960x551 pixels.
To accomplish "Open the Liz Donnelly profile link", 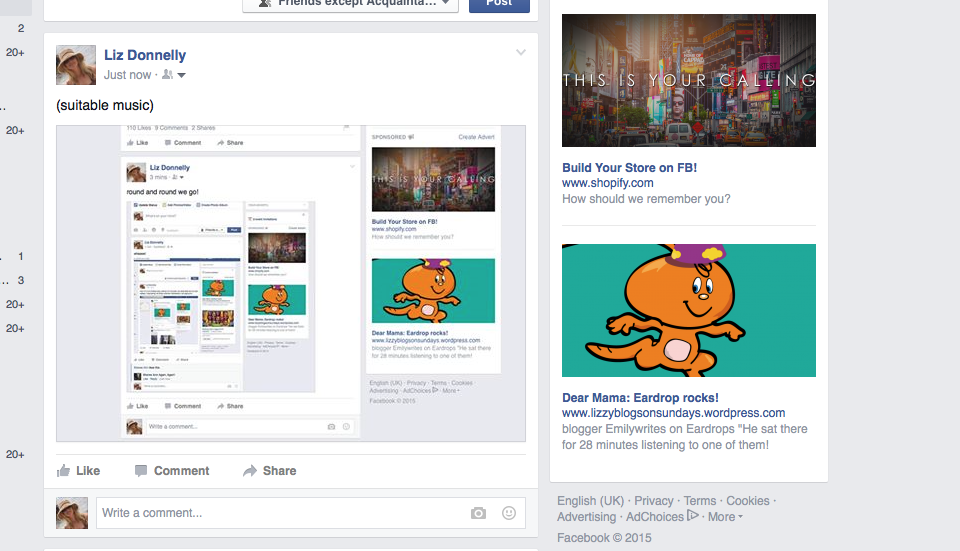I will [x=145, y=55].
